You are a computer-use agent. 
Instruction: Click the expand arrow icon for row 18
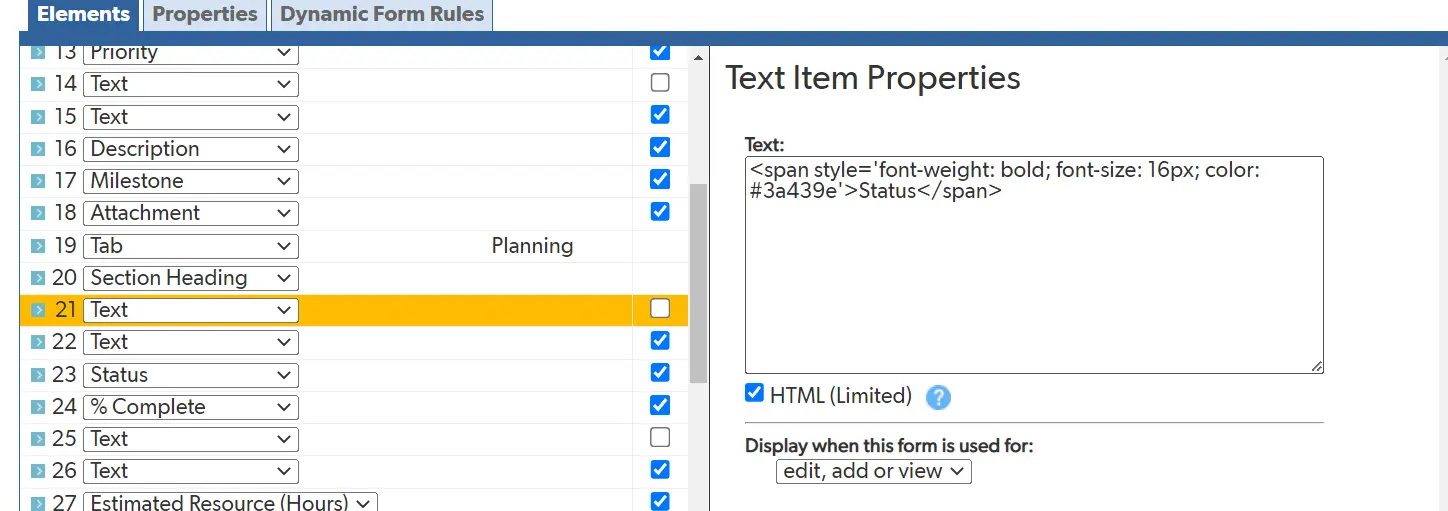(x=38, y=213)
